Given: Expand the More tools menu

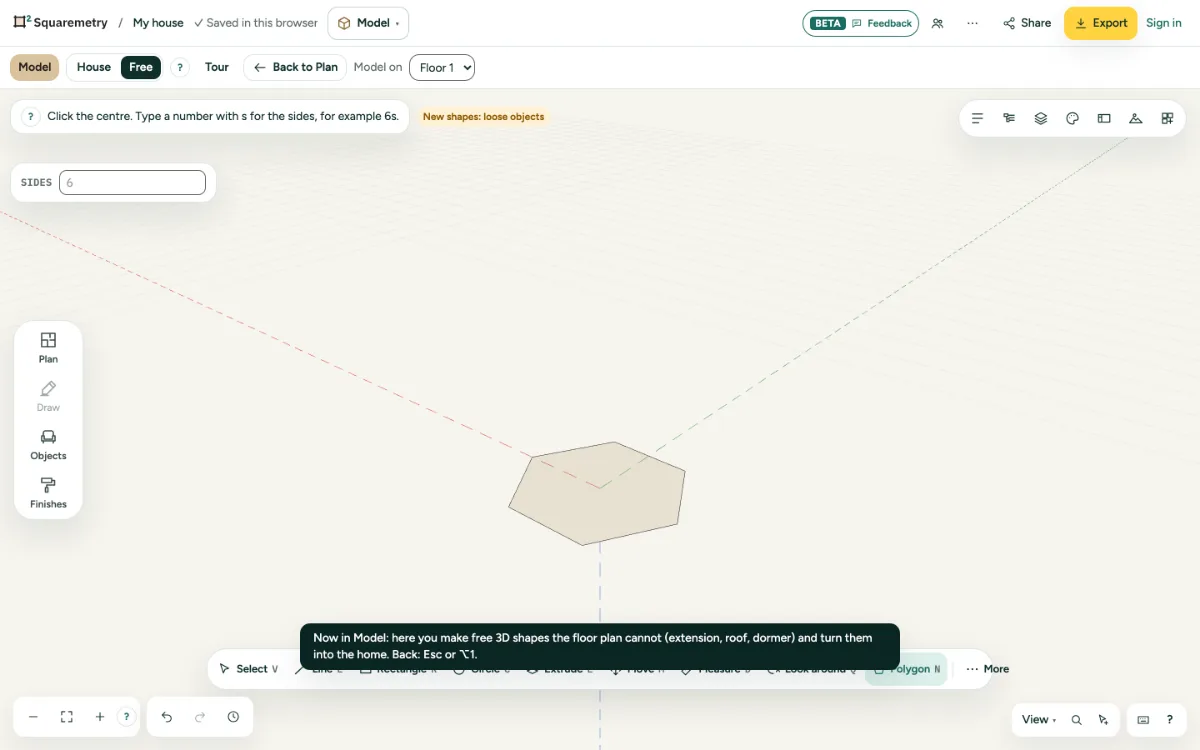Looking at the screenshot, I should coord(987,669).
